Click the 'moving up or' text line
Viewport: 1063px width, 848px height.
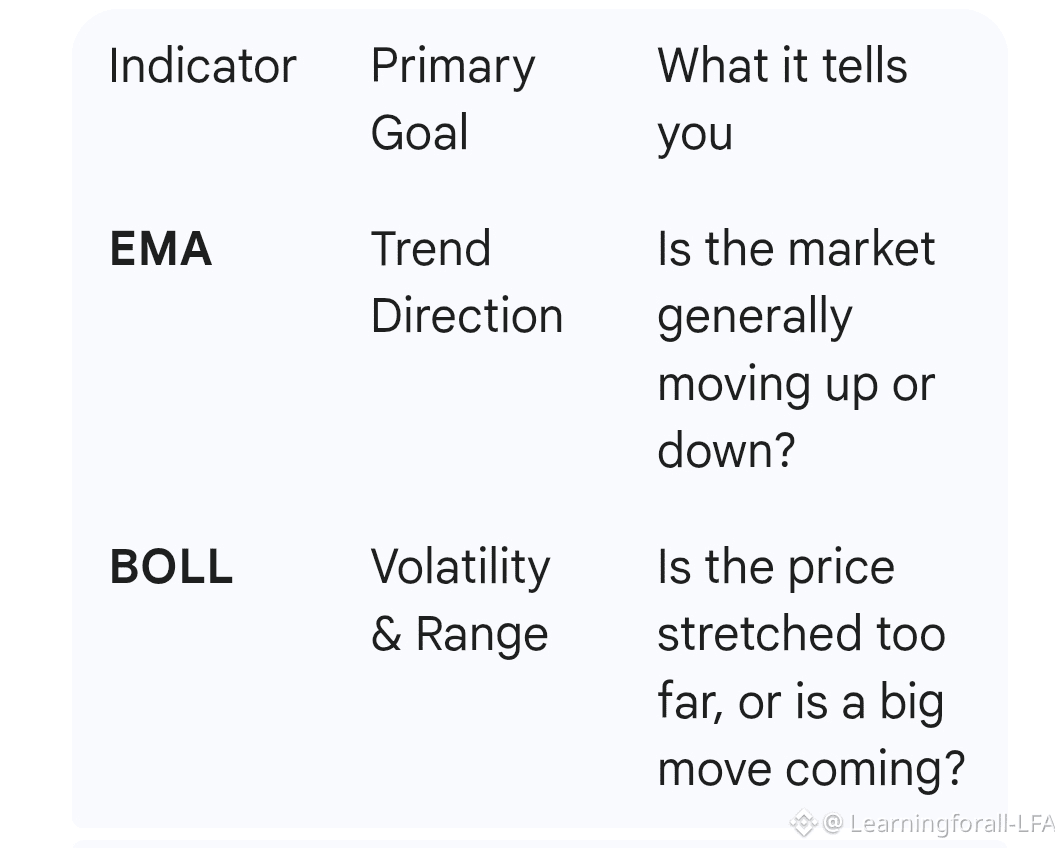click(x=796, y=384)
